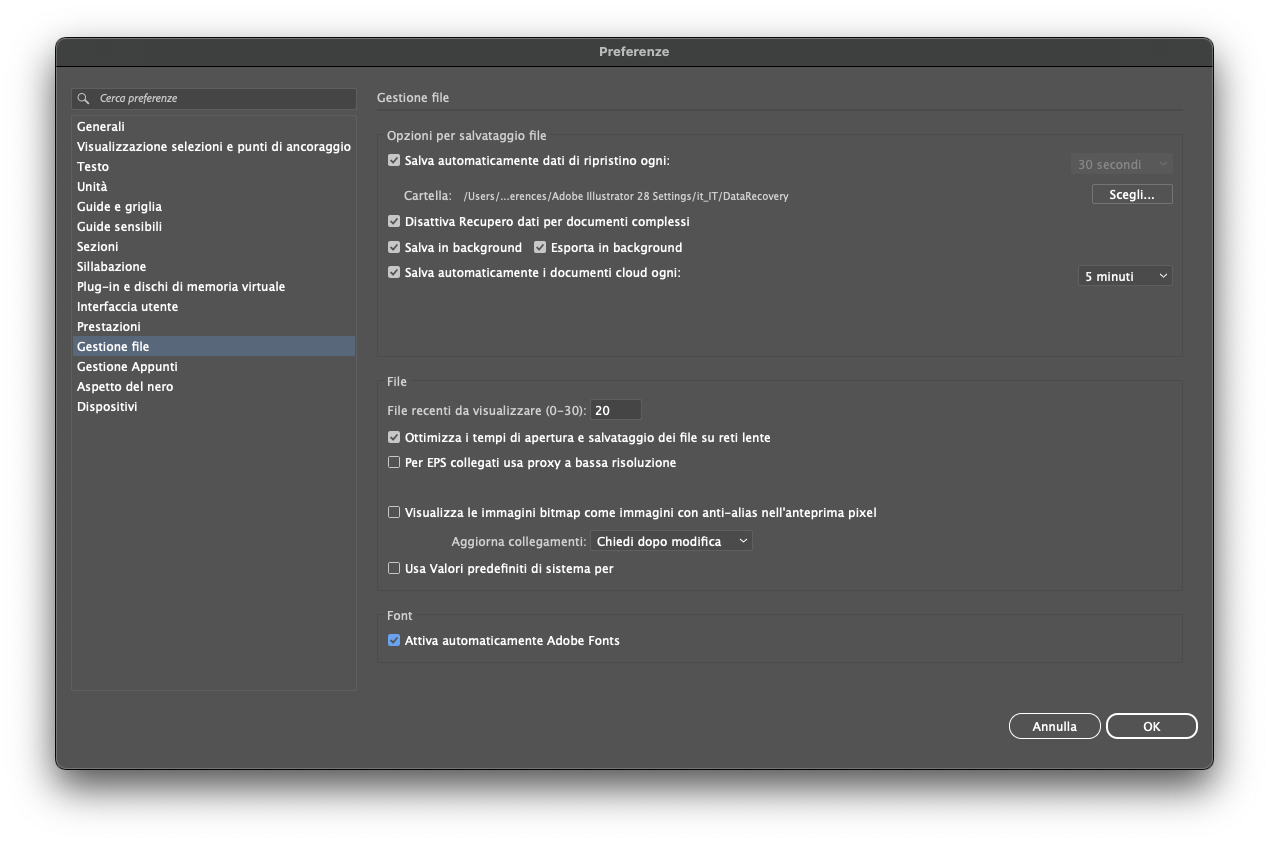Toggle Attiva automaticamente Adobe Fonts
The width and height of the screenshot is (1269, 843).
394,641
